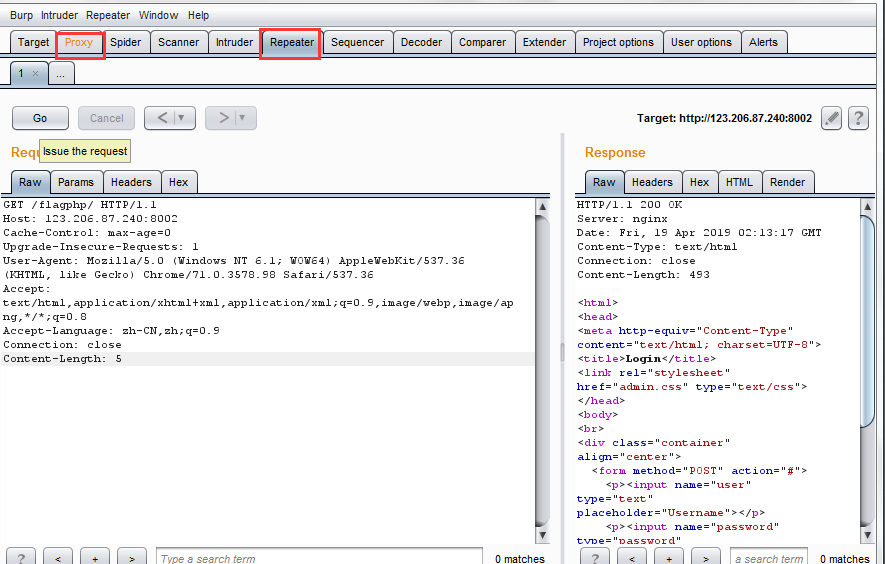The width and height of the screenshot is (885, 564).
Task: Click previous match button in request search
Action: point(58,558)
